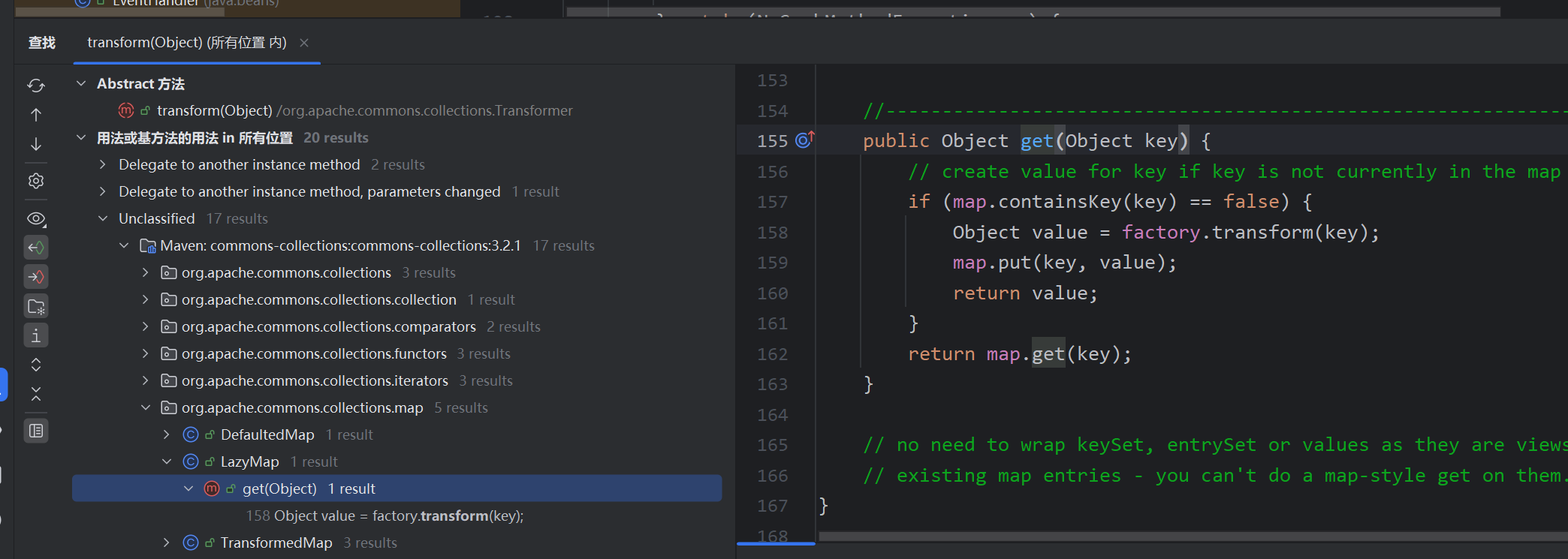Click the overrides gutter icon on line 155
The image size is (1568, 559).
click(804, 140)
